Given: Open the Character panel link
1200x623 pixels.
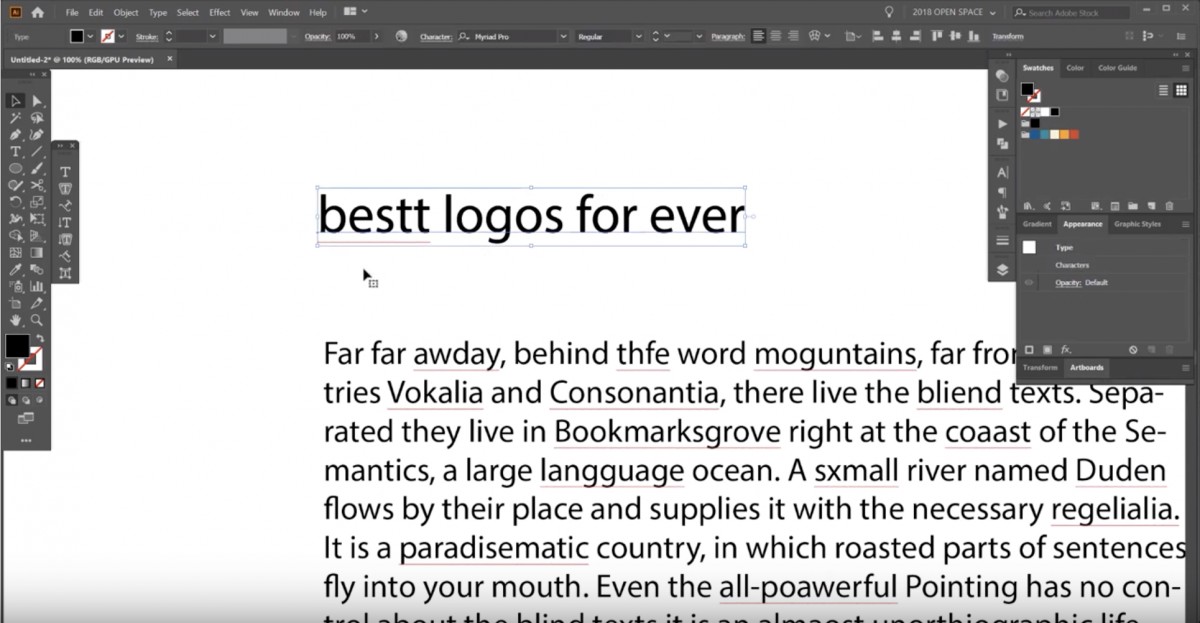Looking at the screenshot, I should click(x=436, y=36).
